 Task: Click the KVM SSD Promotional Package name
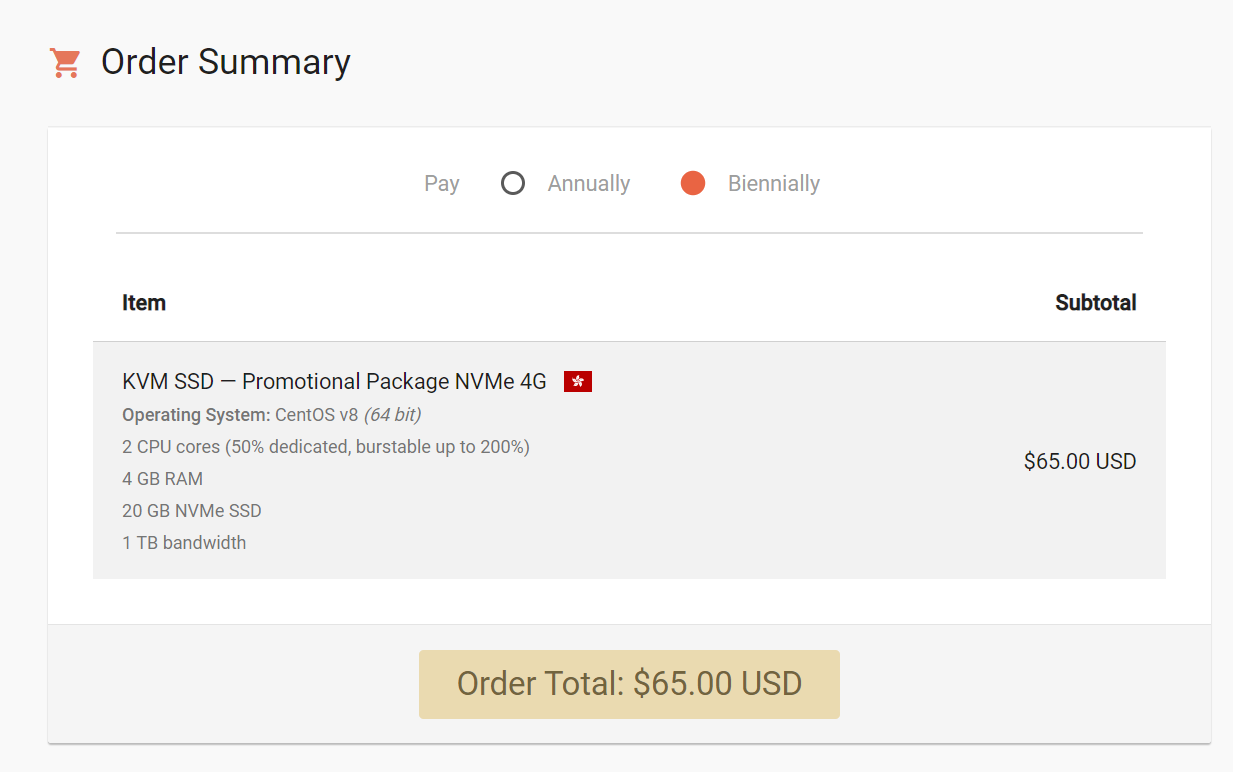(x=334, y=382)
